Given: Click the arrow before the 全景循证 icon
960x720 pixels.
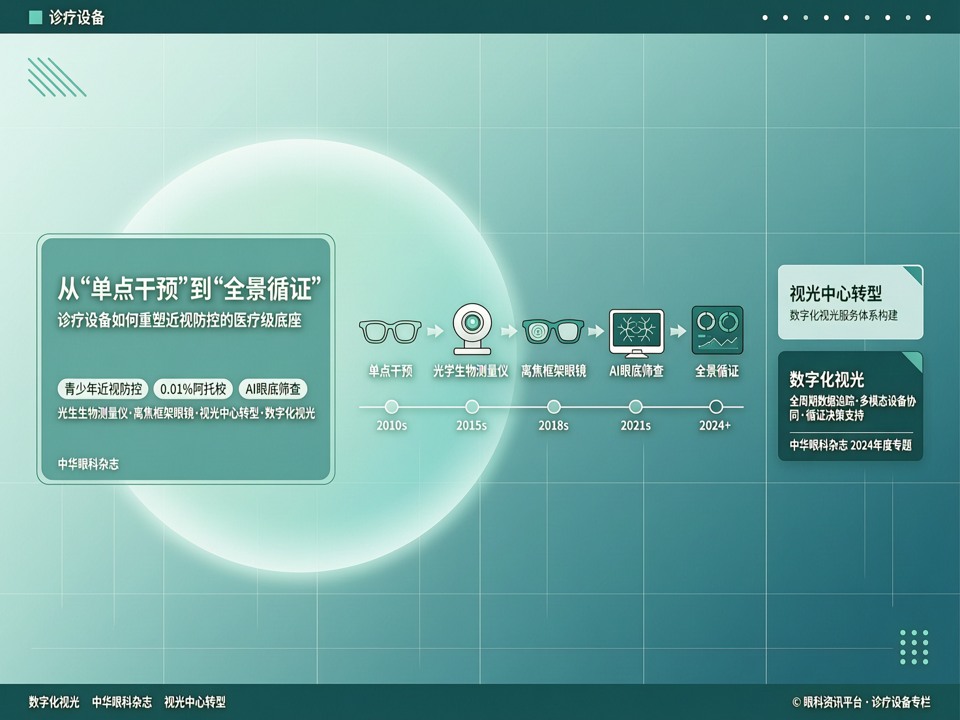Looking at the screenshot, I should coord(678,331).
